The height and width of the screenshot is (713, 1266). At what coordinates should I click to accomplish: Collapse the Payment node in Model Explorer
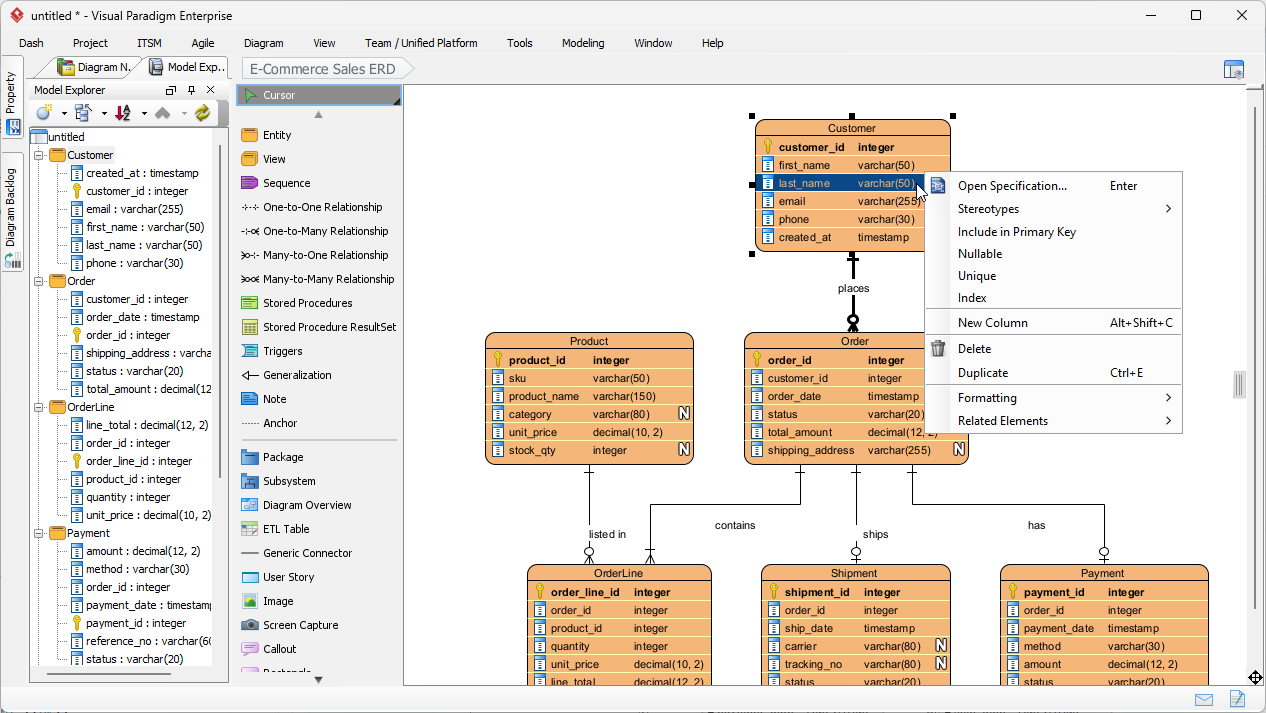click(x=39, y=533)
